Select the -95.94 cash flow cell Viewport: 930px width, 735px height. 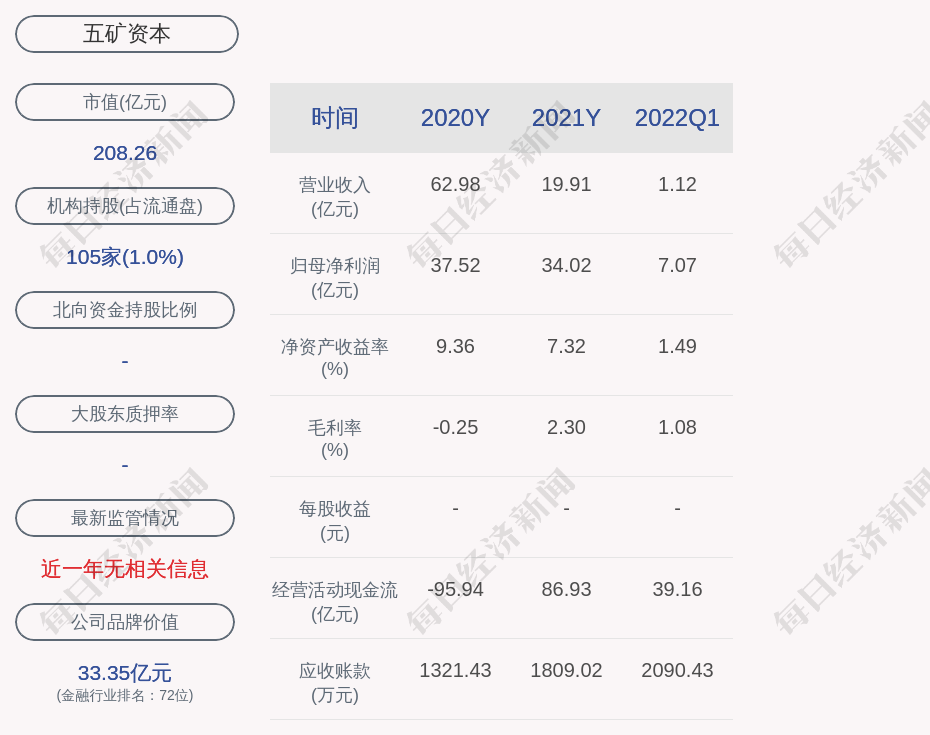pos(456,590)
